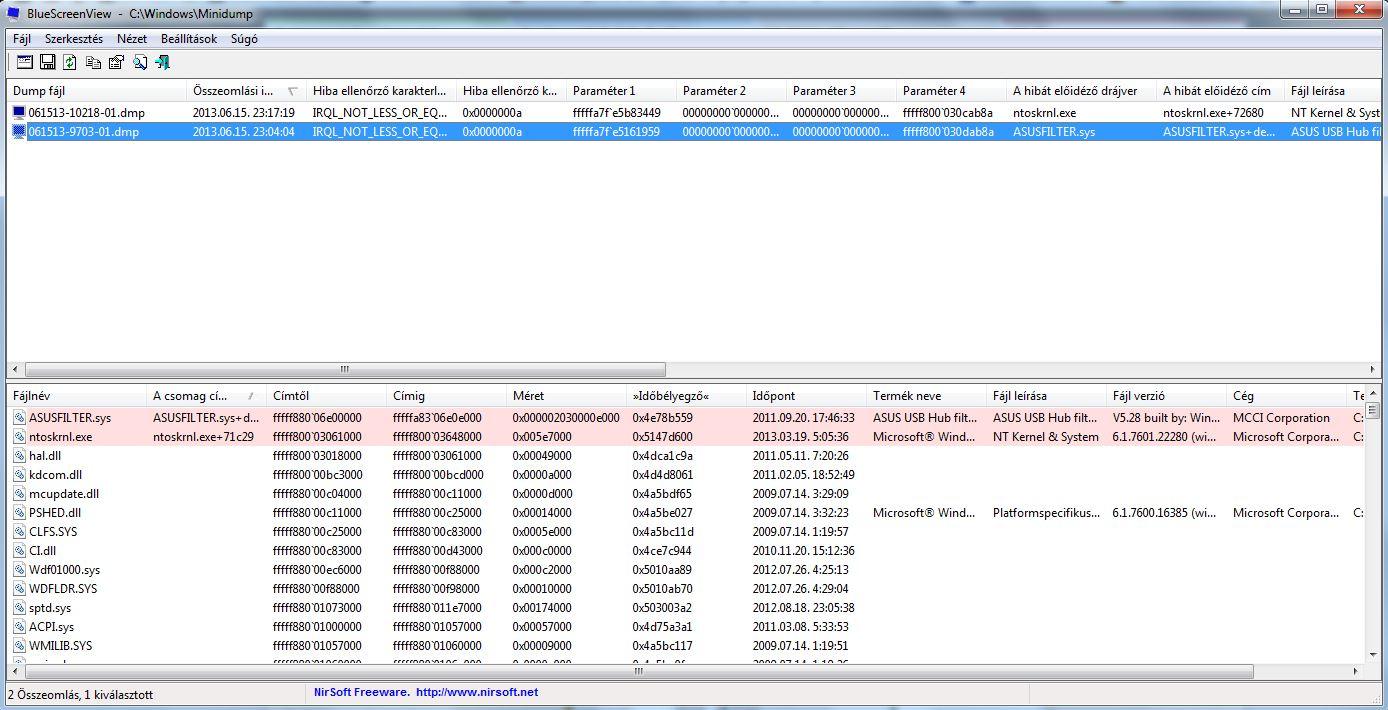Click the fffffa7f`e5161959 parameter cell
Screen dimensions: 1388x710
616,132
